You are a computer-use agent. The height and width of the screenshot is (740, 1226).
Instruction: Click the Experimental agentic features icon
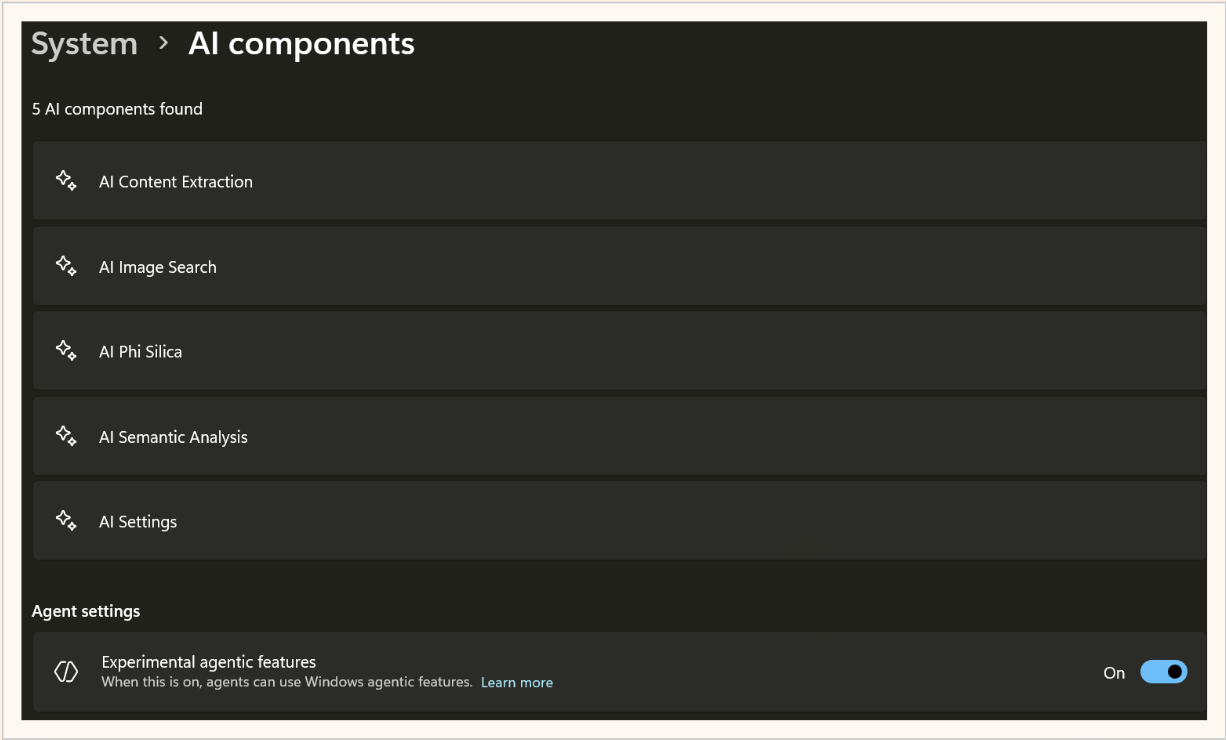[x=66, y=672]
